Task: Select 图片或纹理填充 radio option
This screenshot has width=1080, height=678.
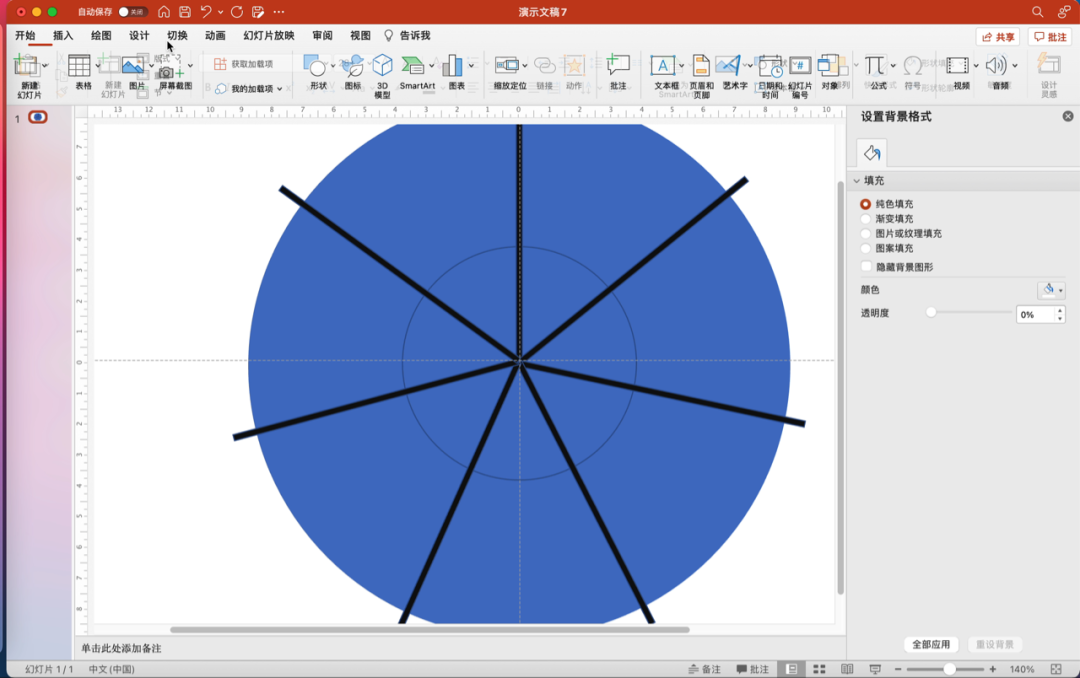Action: pos(865,234)
